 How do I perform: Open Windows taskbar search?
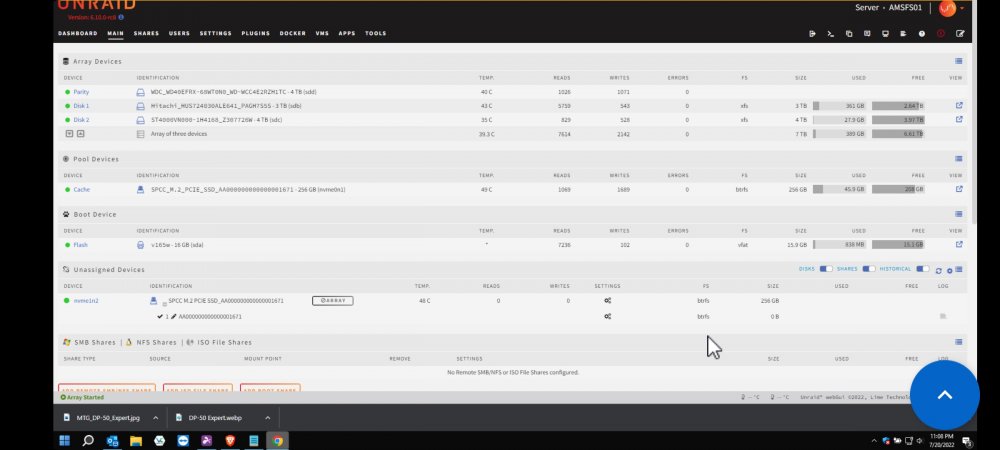(x=88, y=440)
